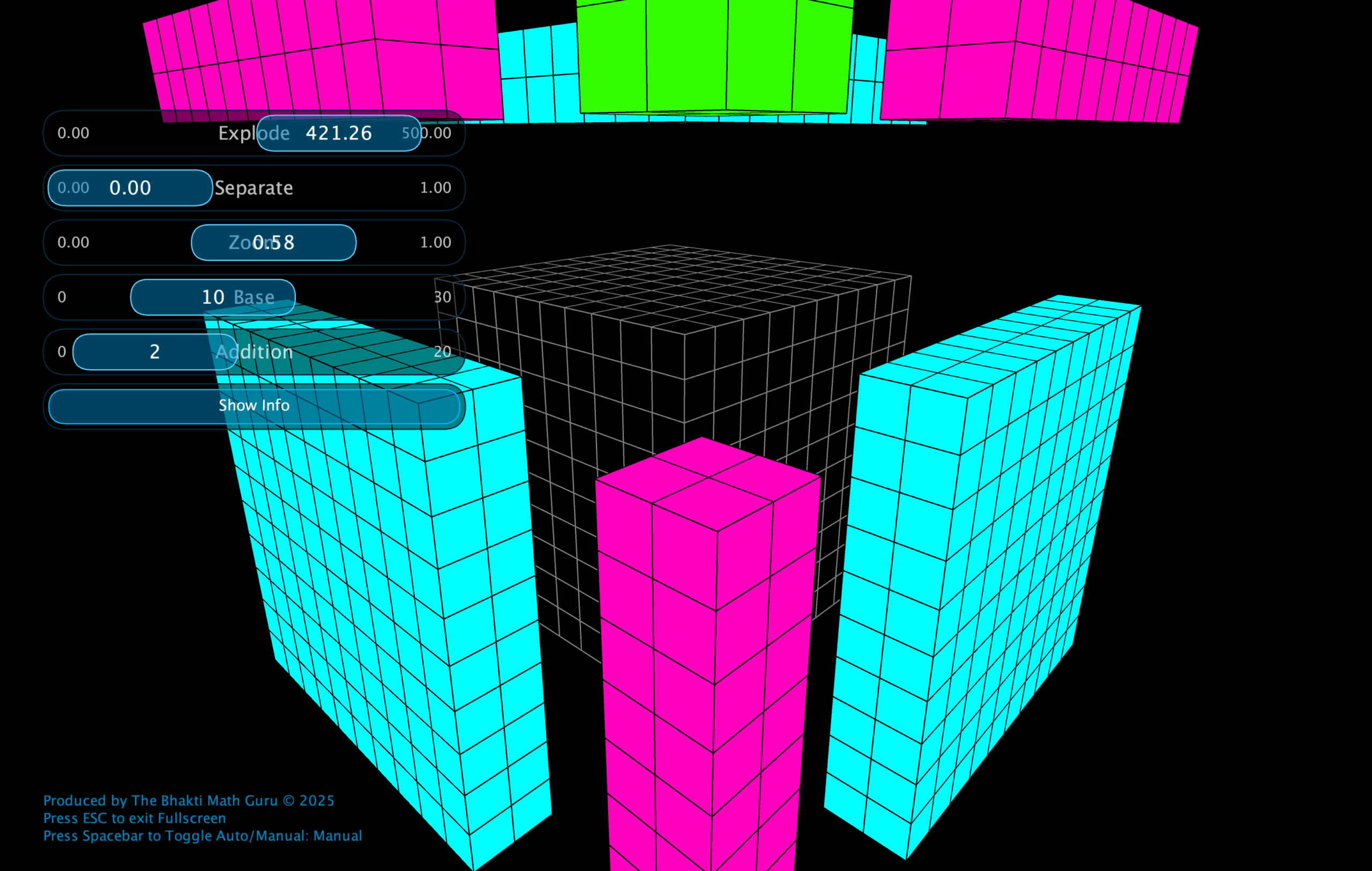Screen dimensions: 1372x871
Task: Click the Base slider maximum label 30
Action: (443, 297)
